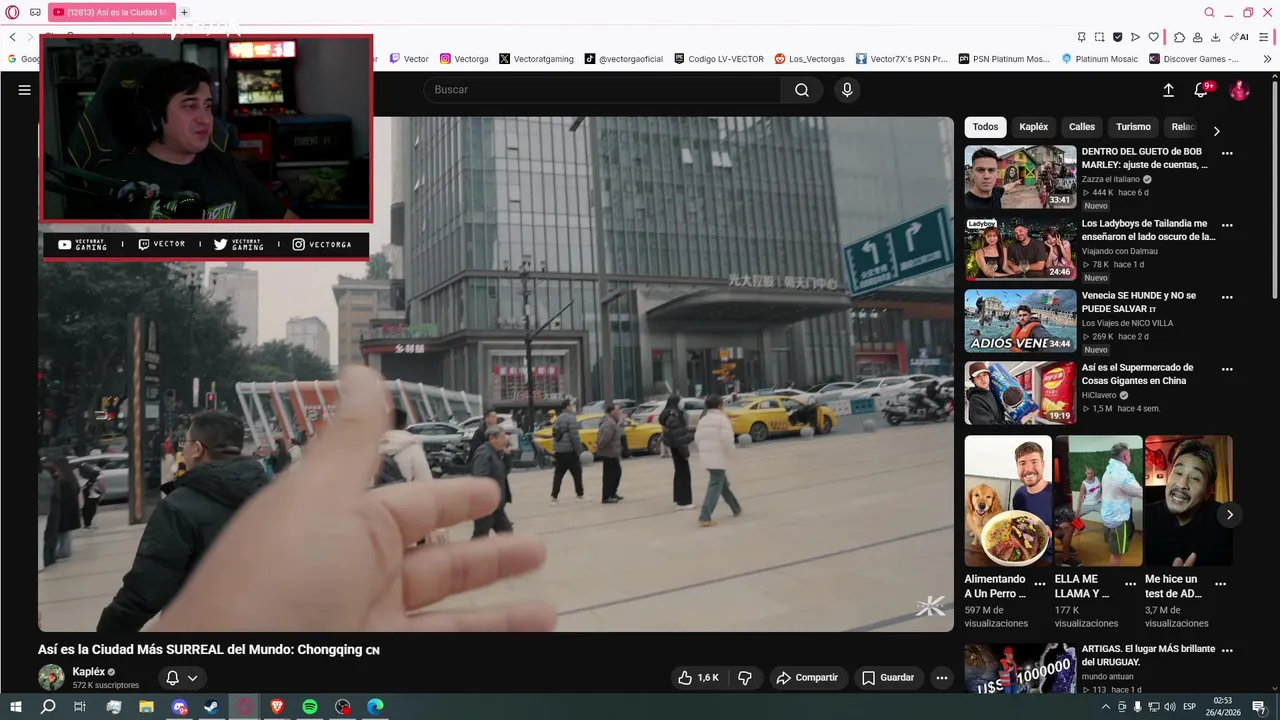Open options menu for Bob Marley video

tap(1227, 154)
